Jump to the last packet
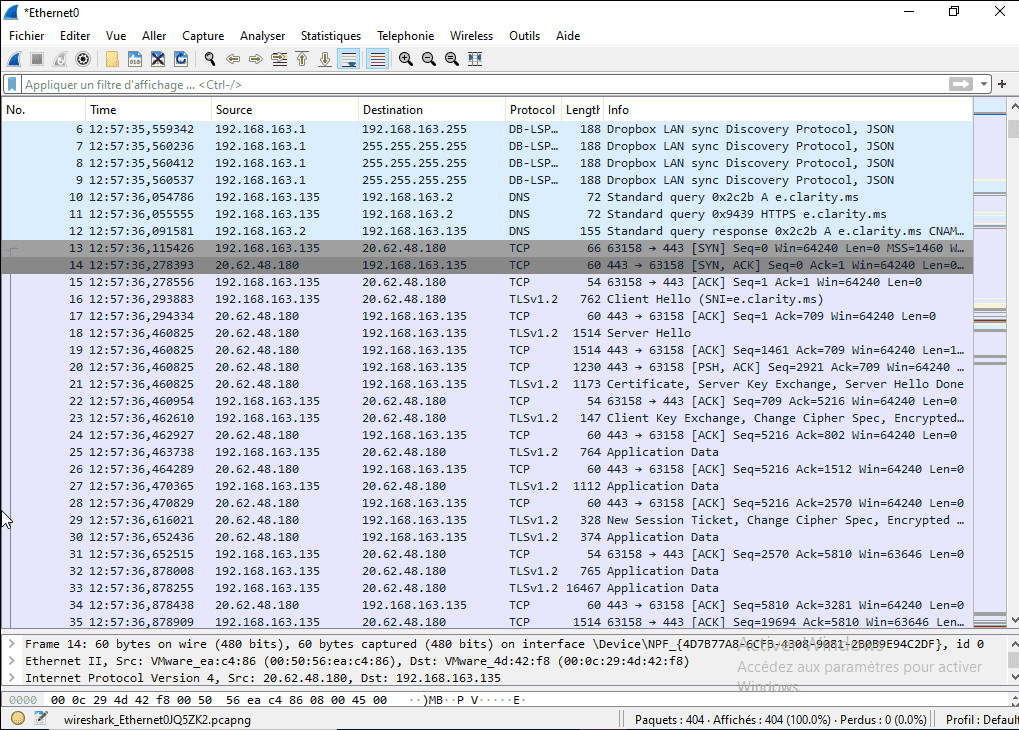This screenshot has width=1019, height=730. point(325,59)
